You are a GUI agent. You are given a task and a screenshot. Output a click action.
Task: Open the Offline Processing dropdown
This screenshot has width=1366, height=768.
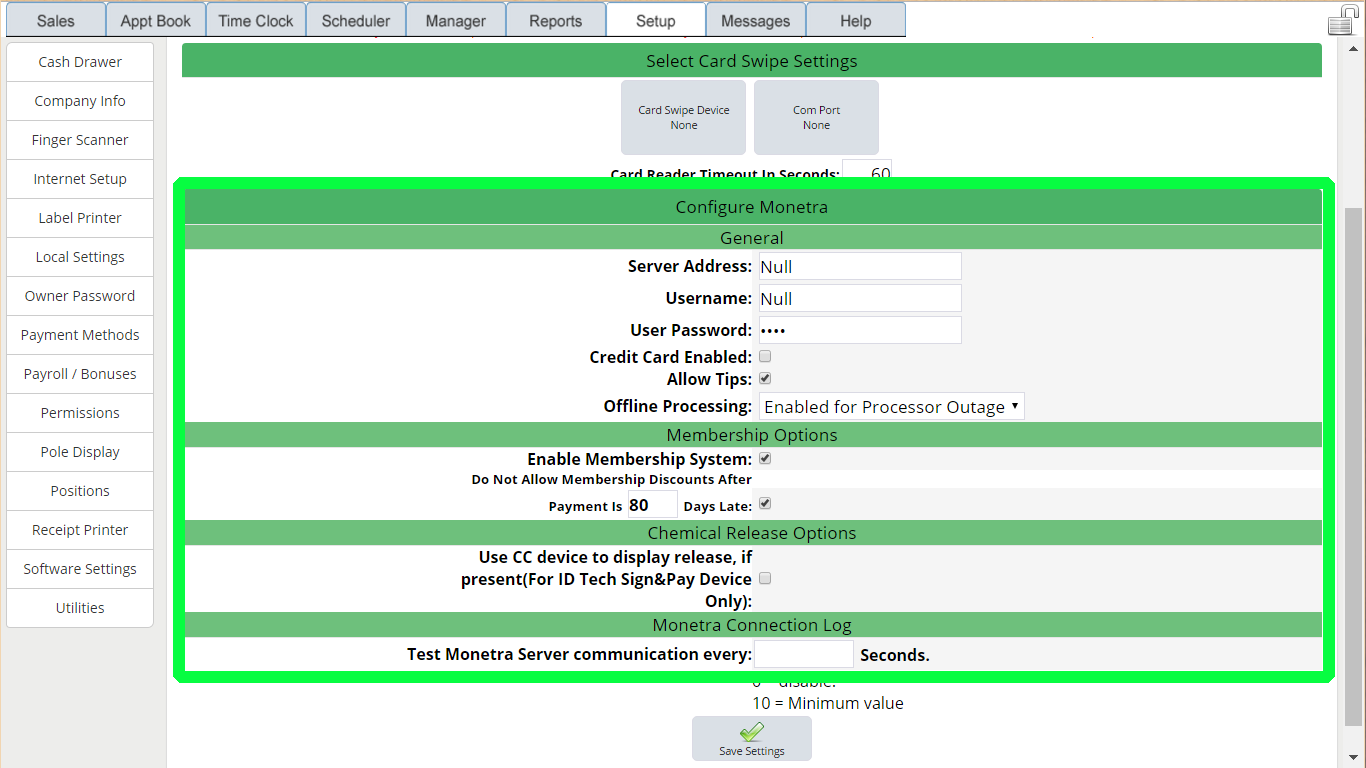coord(892,406)
